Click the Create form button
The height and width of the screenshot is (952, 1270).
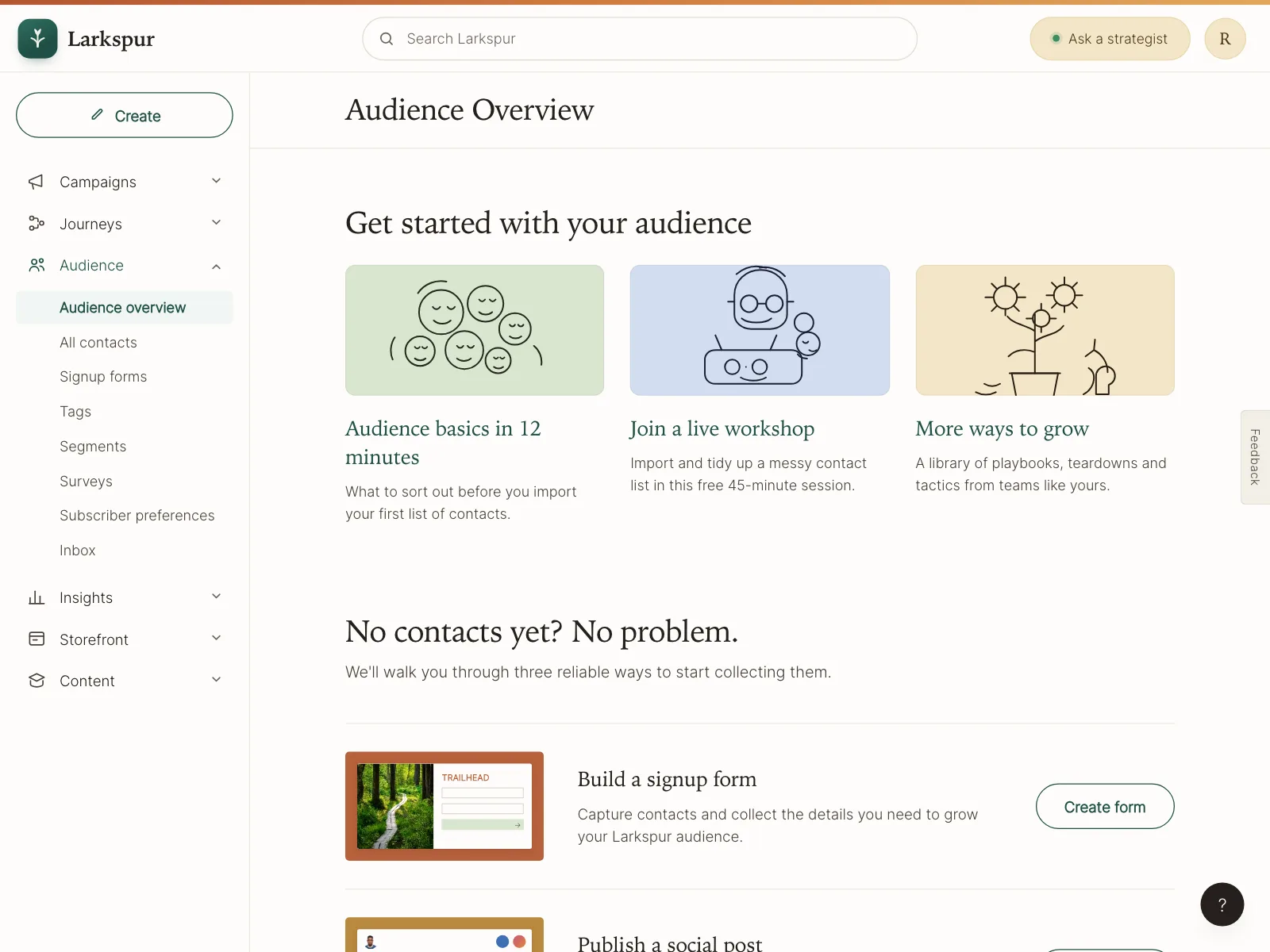click(1105, 807)
